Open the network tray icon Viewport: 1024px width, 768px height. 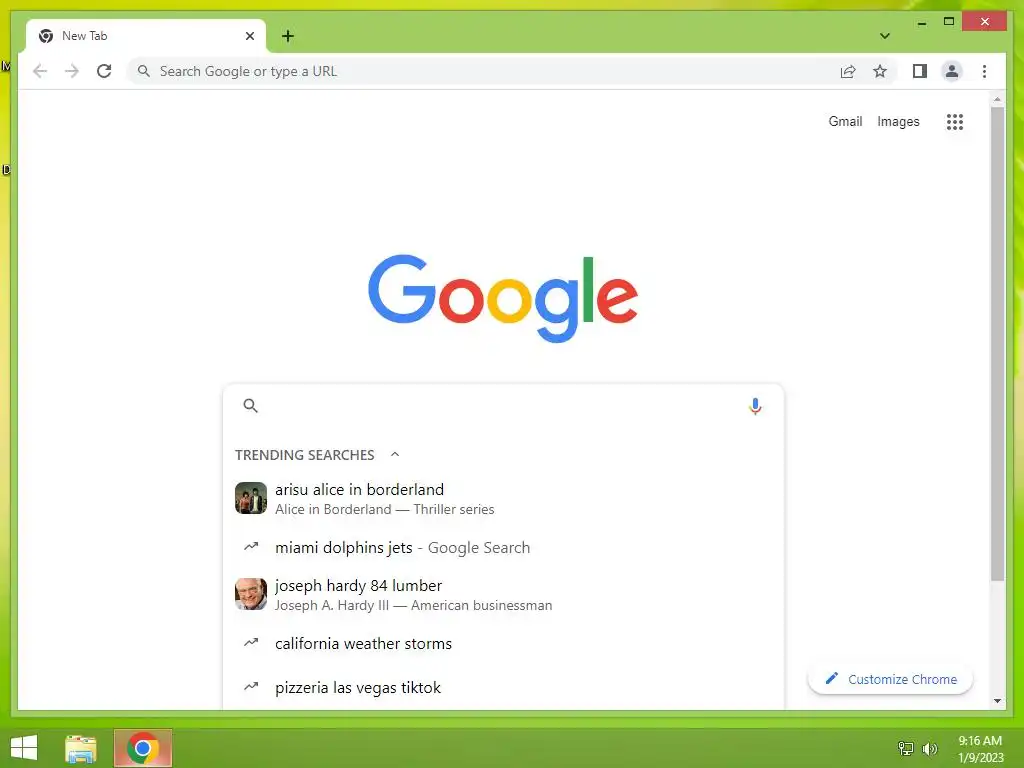click(906, 748)
